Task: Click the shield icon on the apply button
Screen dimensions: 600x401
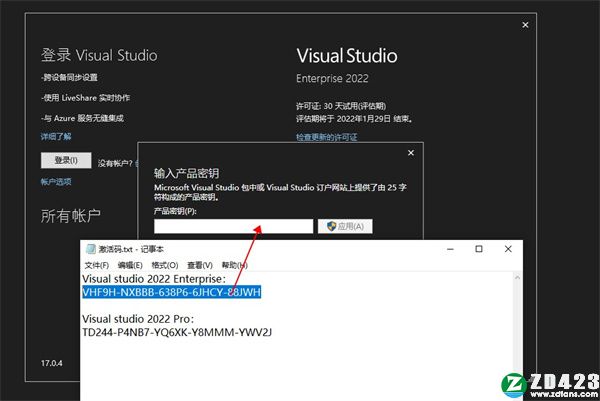Action: pos(331,226)
